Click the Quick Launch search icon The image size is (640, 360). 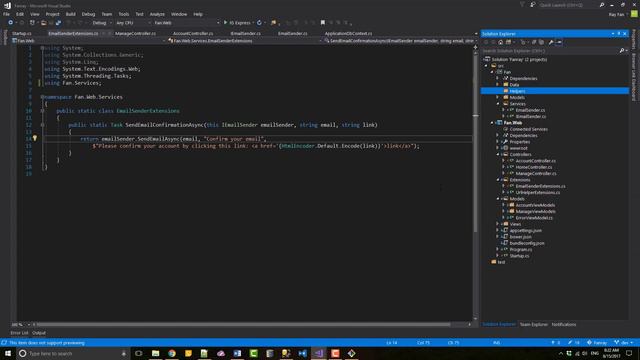pos(602,5)
